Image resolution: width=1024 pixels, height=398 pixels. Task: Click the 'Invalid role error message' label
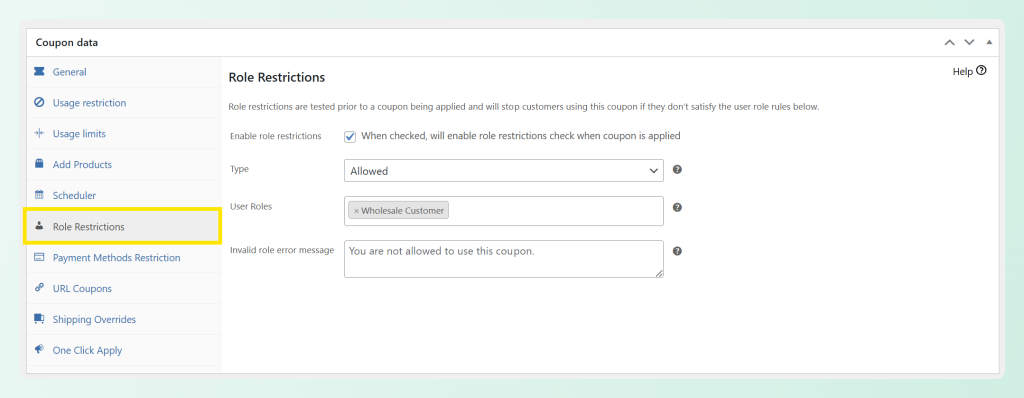[x=282, y=250]
